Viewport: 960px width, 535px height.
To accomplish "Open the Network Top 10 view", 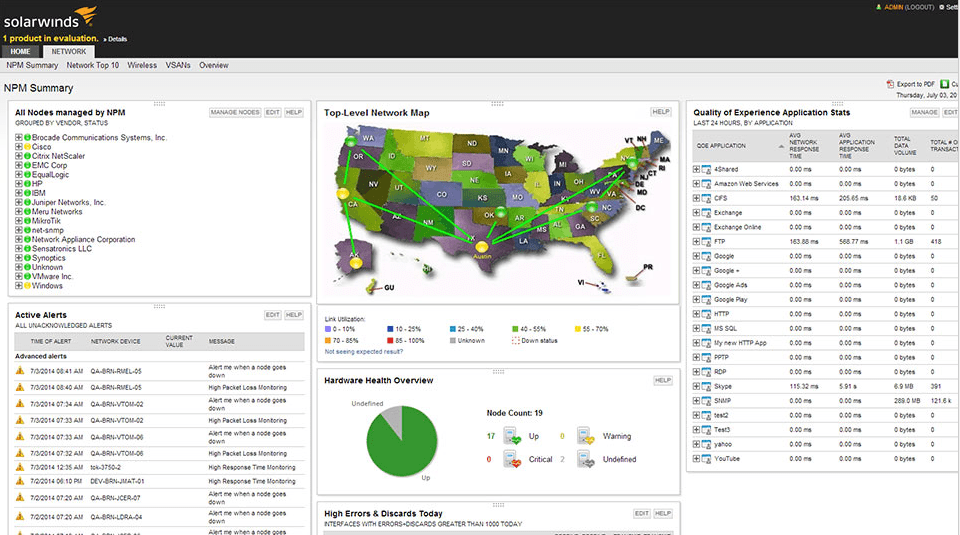I will [93, 65].
